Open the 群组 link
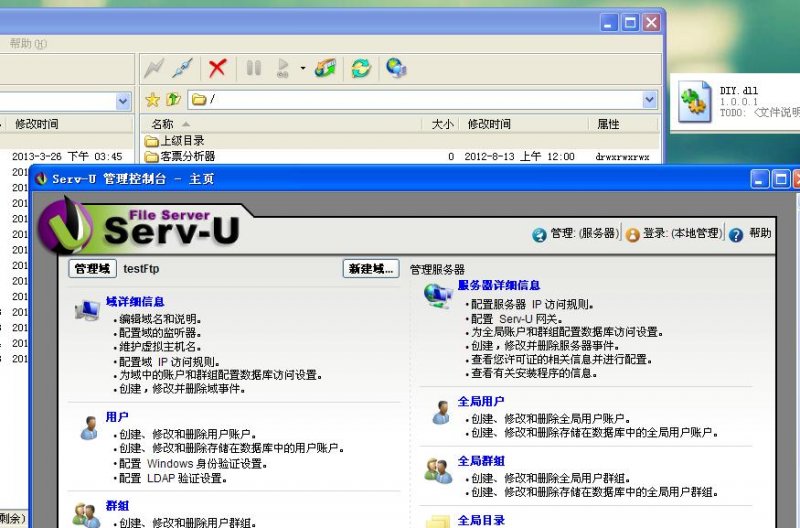Image resolution: width=800 pixels, height=528 pixels. pos(117,506)
